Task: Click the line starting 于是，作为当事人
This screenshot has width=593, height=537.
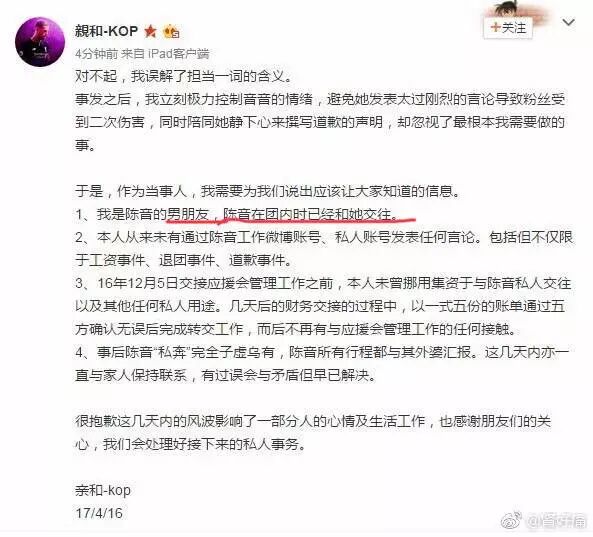Action: pyautogui.click(x=267, y=191)
